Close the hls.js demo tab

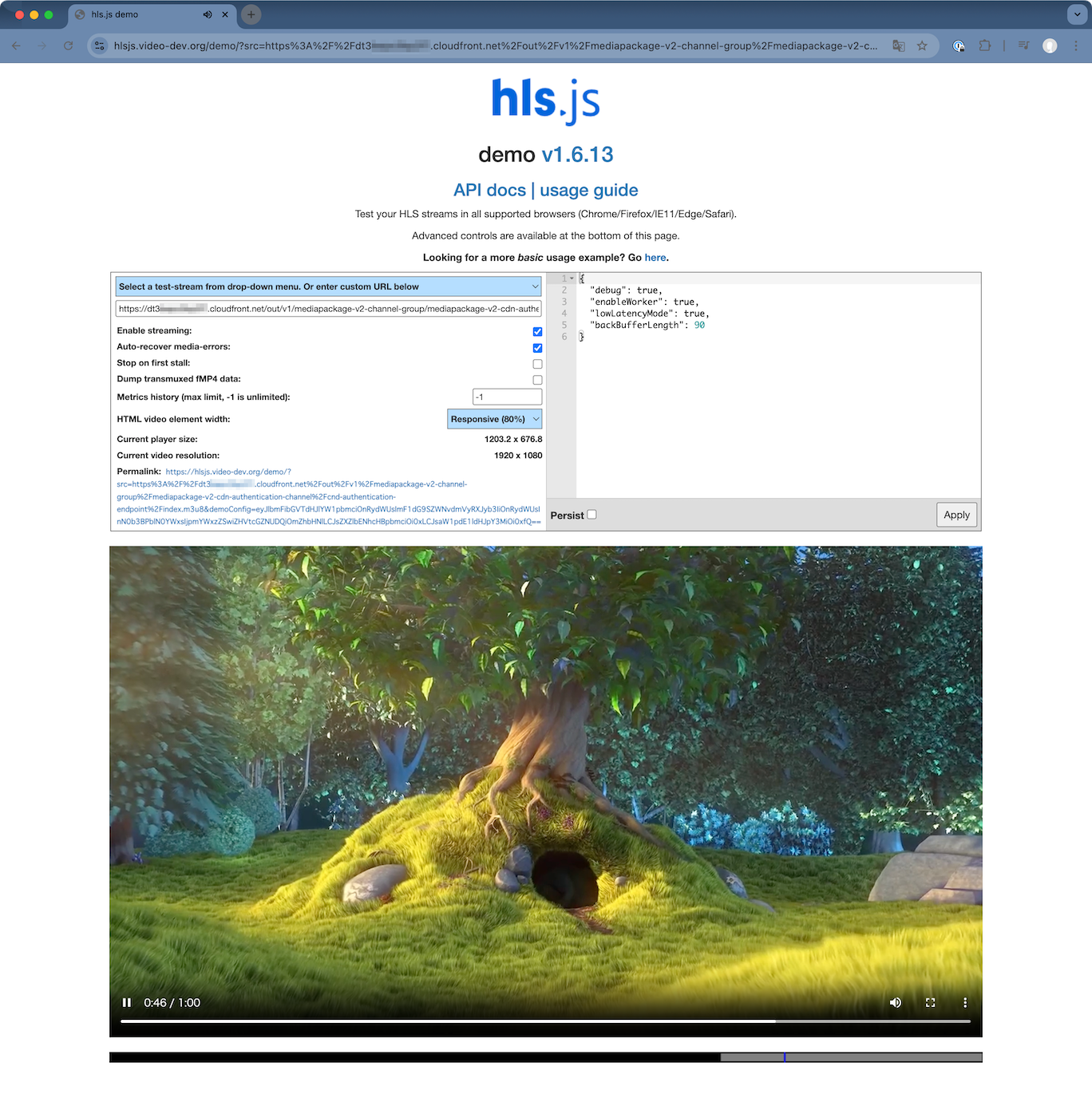click(225, 14)
